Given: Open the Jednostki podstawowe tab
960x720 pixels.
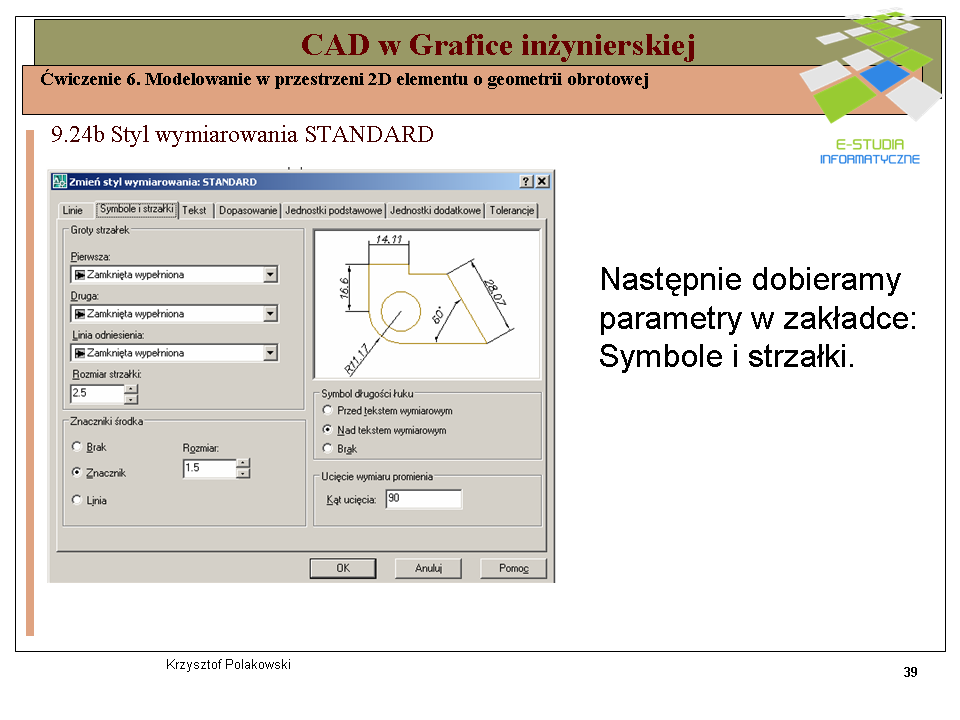Looking at the screenshot, I should click(333, 211).
